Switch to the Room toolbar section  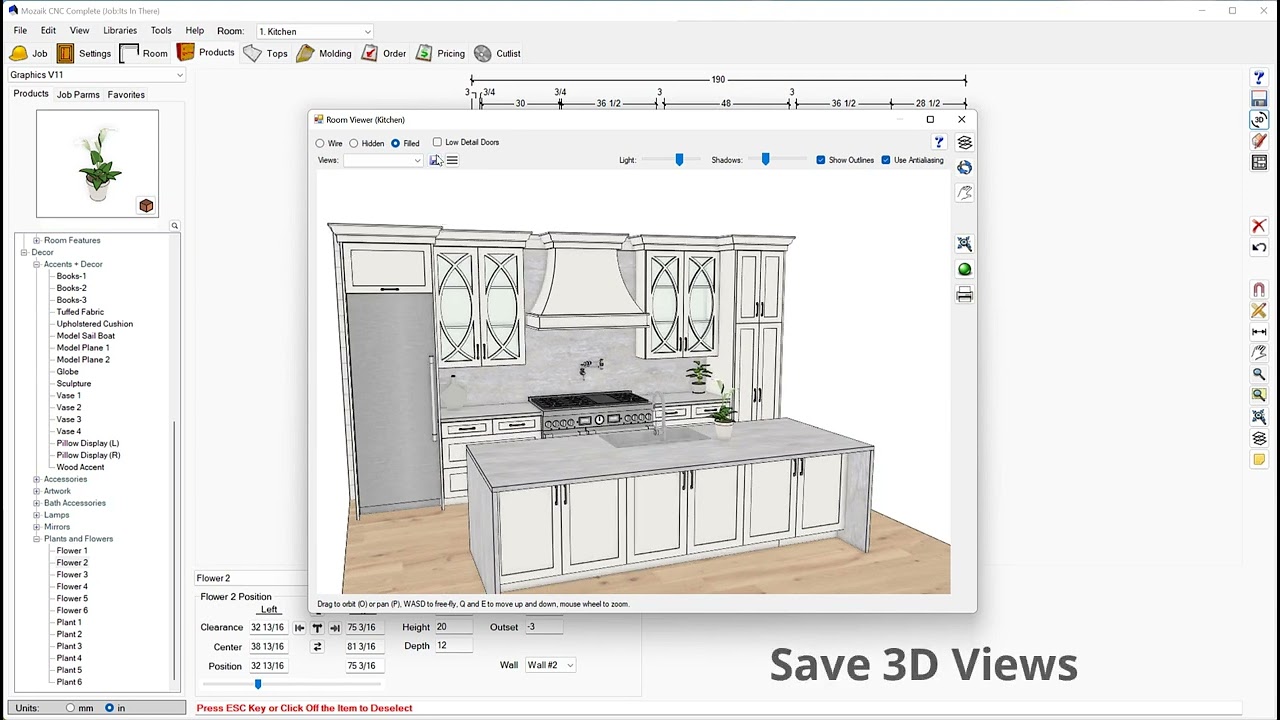point(144,53)
